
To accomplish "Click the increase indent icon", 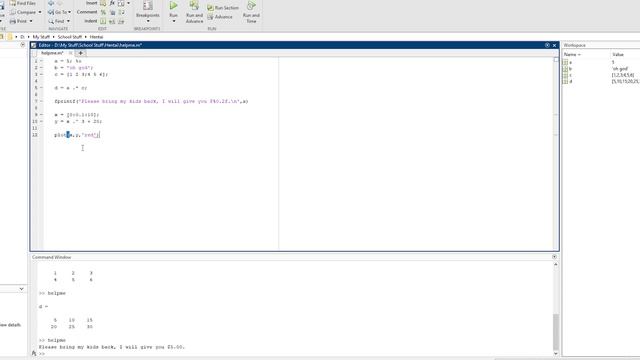I will (112, 21).
